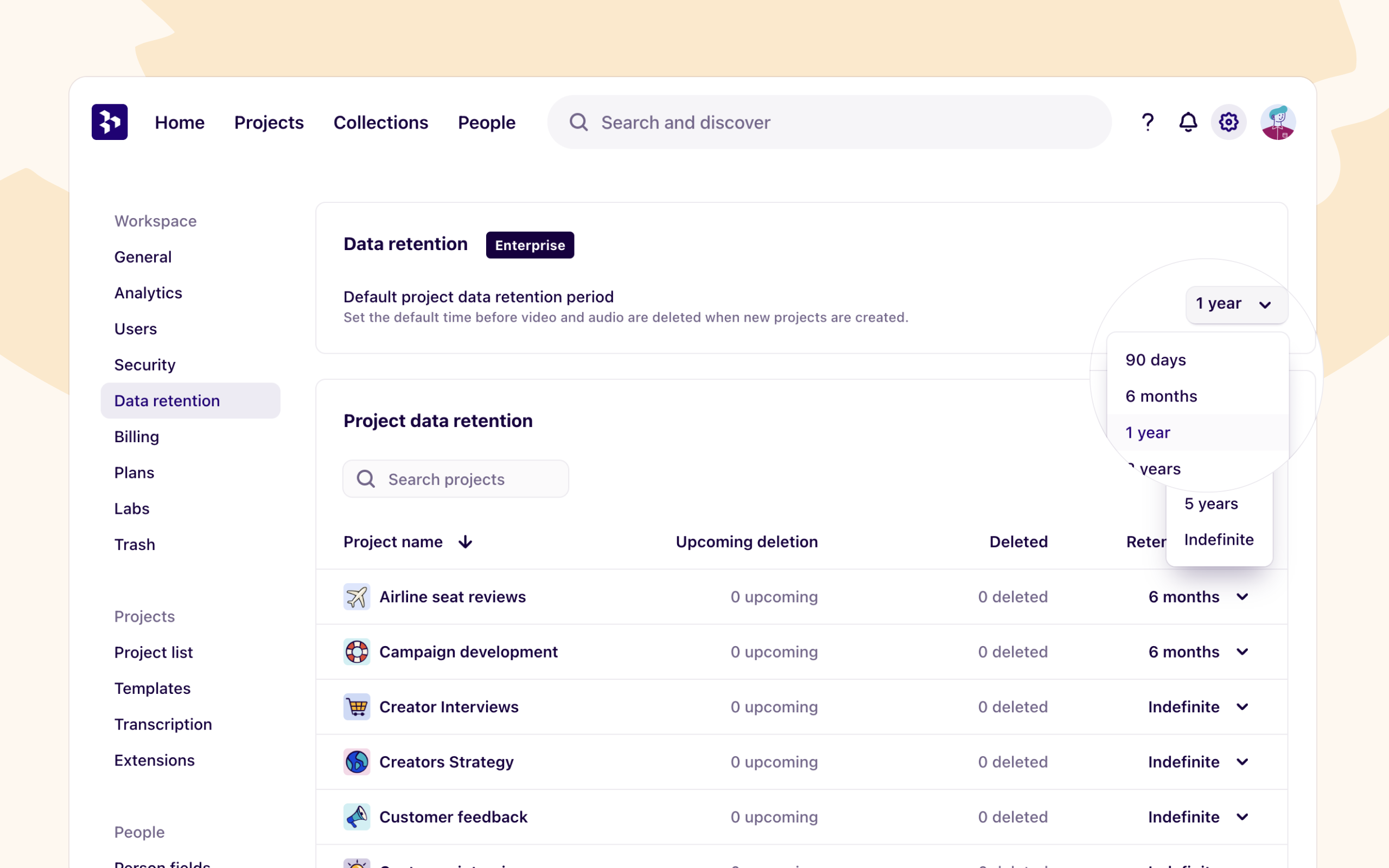Open the settings gear icon

pyautogui.click(x=1228, y=122)
